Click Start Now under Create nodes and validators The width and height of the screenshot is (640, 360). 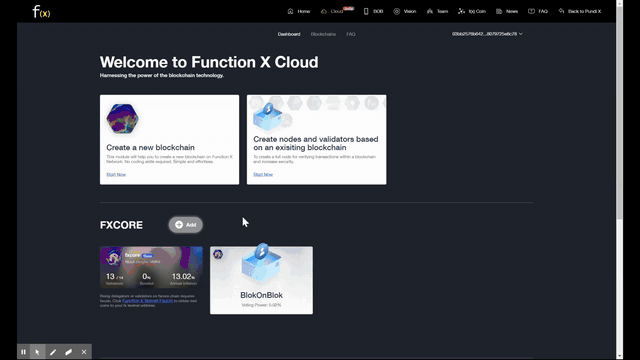pos(263,175)
